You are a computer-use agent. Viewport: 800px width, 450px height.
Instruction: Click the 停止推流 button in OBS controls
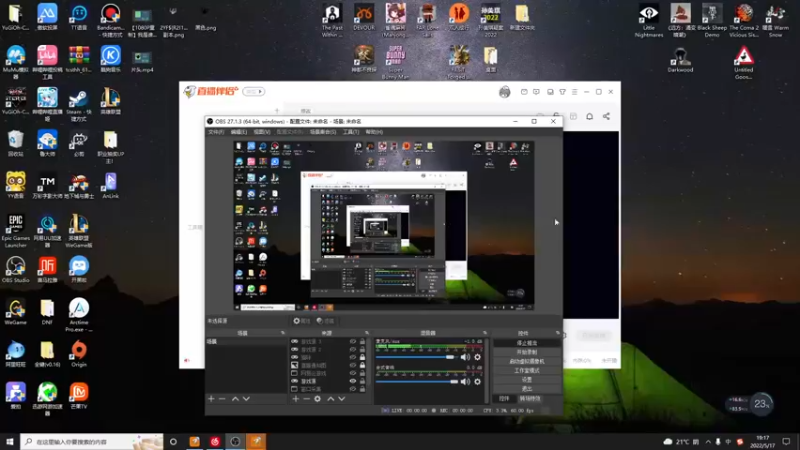click(x=527, y=343)
